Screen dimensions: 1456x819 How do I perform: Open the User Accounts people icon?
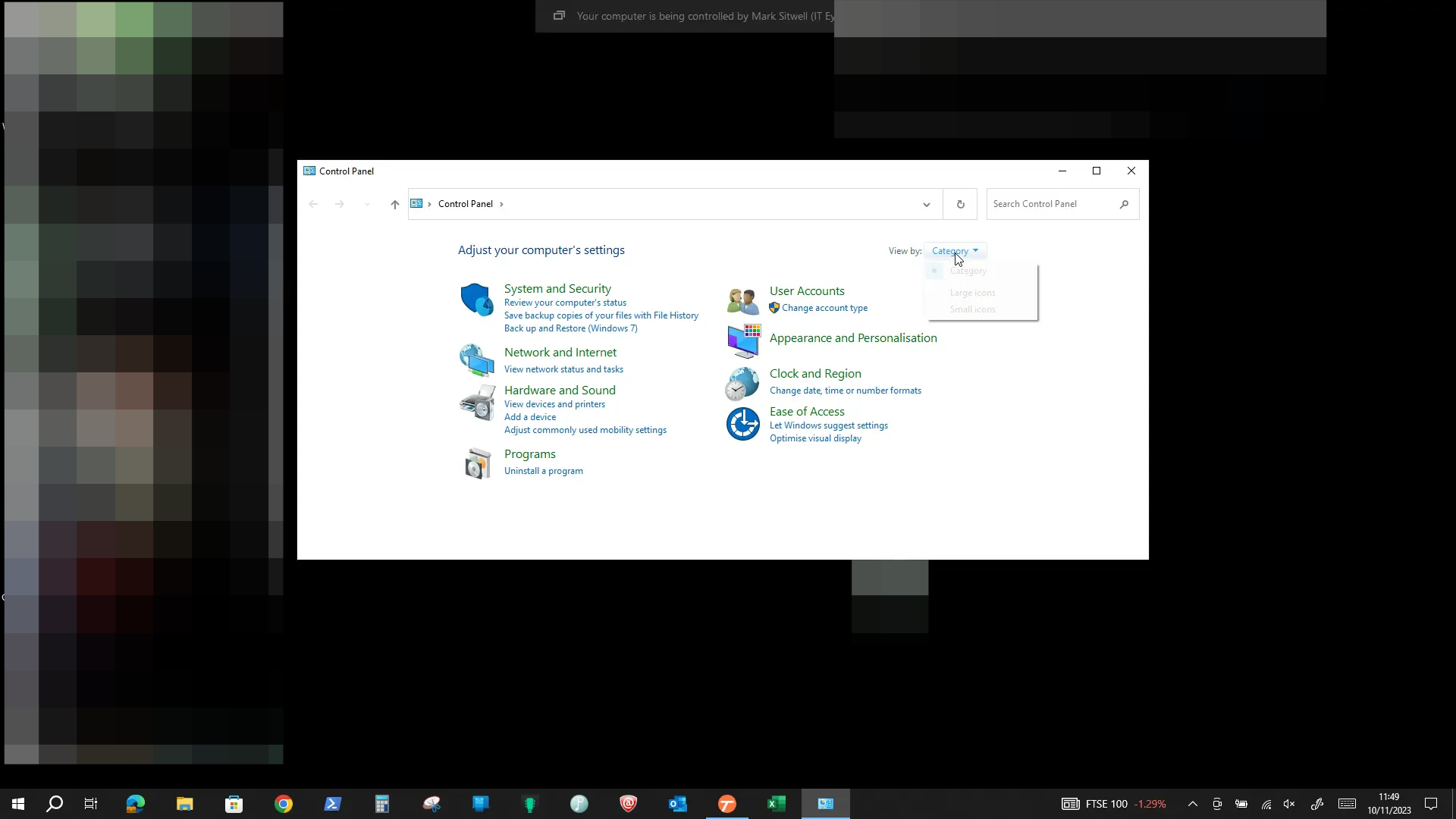[x=742, y=301]
